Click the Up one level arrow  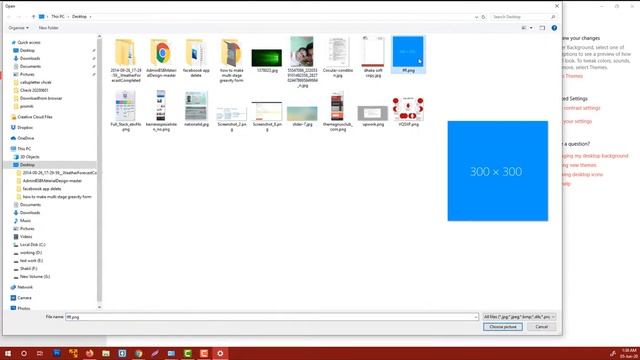[x=33, y=17]
